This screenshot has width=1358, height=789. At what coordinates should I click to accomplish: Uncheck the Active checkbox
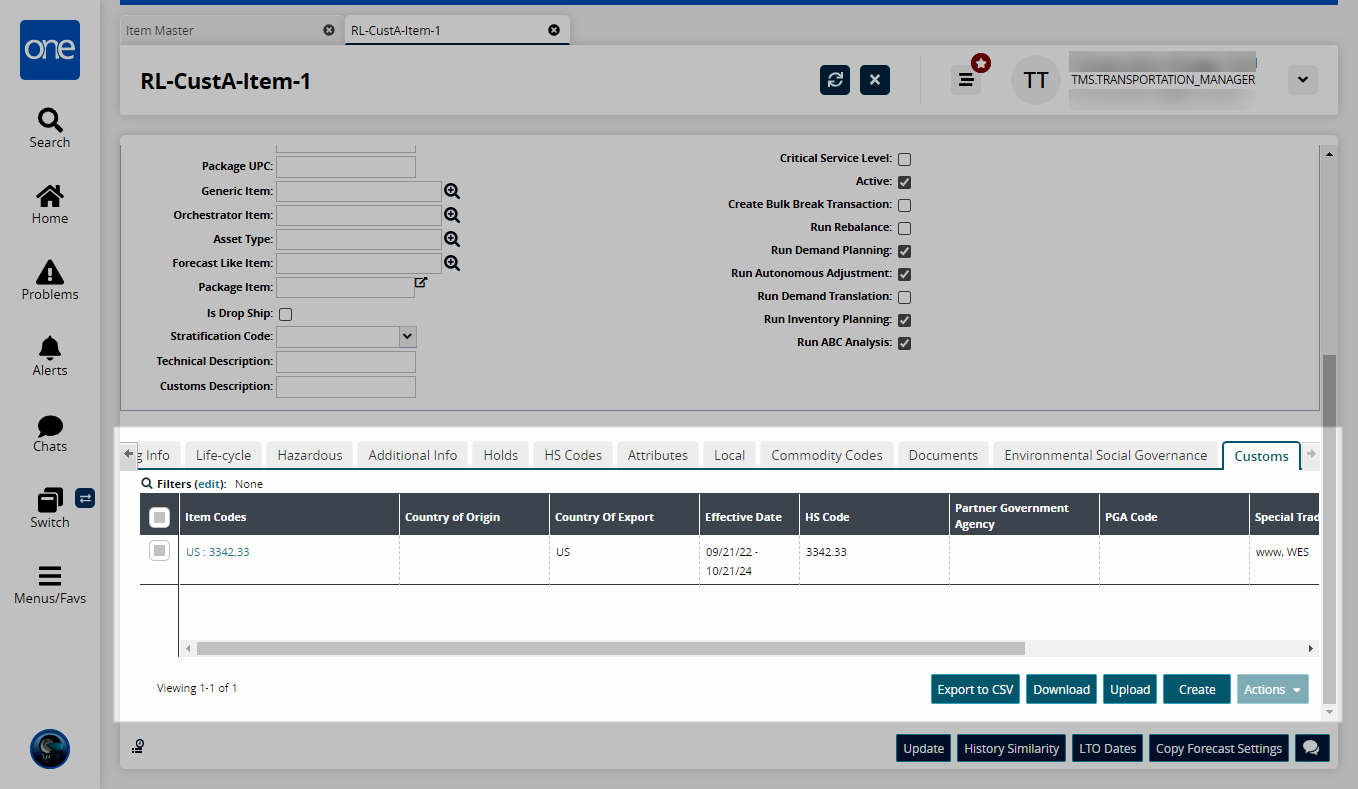click(x=904, y=182)
